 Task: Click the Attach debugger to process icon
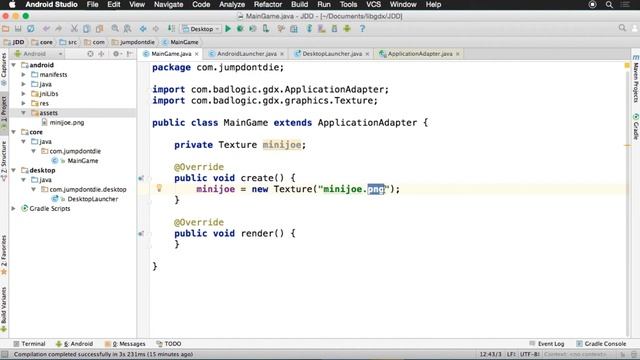266,29
